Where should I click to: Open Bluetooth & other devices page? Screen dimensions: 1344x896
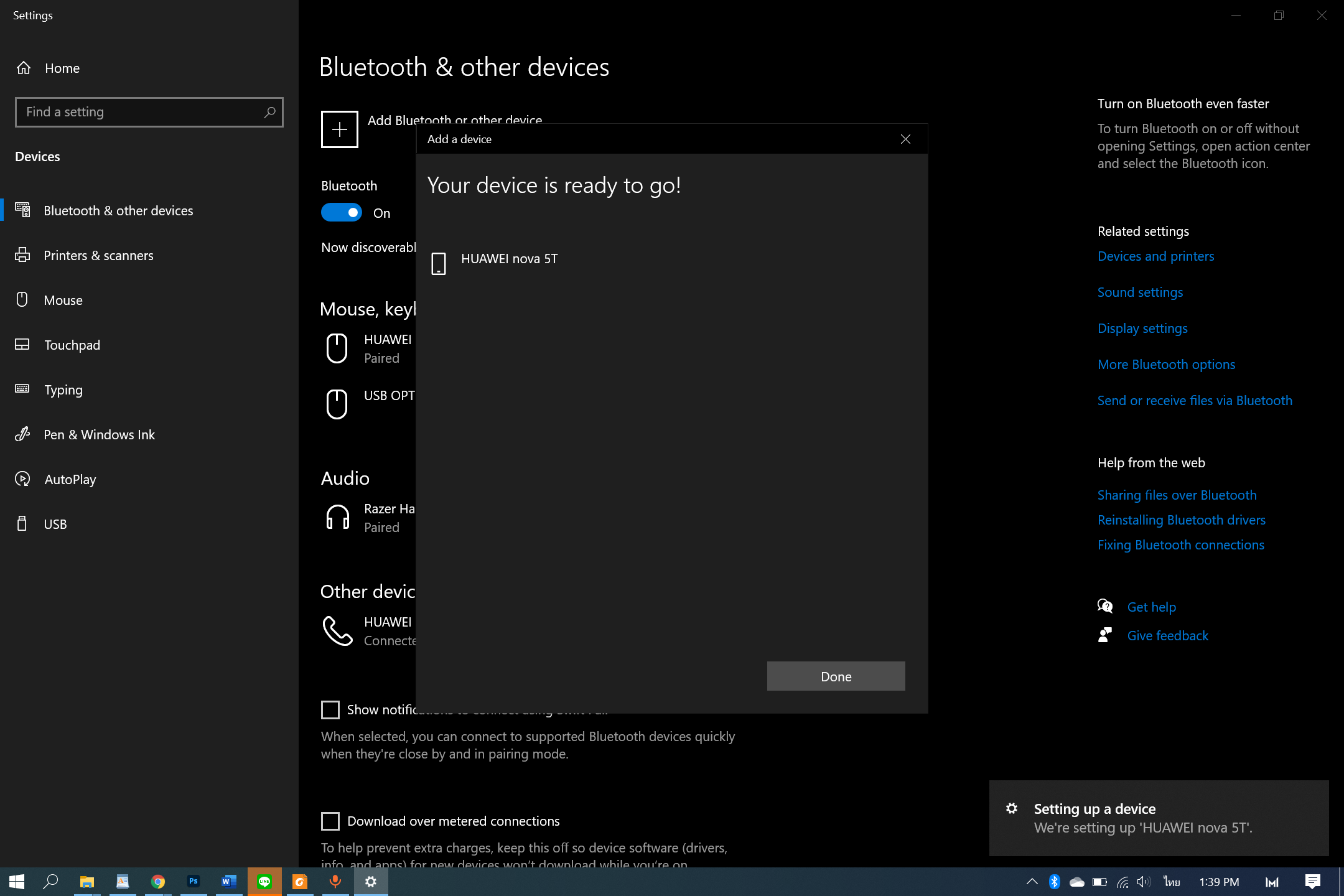click(x=149, y=210)
